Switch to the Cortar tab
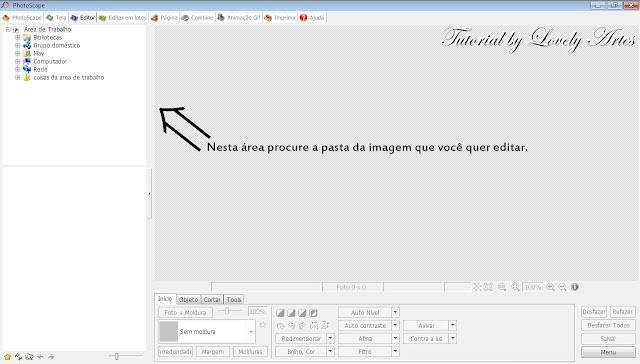This screenshot has height=364, width=640. point(212,300)
